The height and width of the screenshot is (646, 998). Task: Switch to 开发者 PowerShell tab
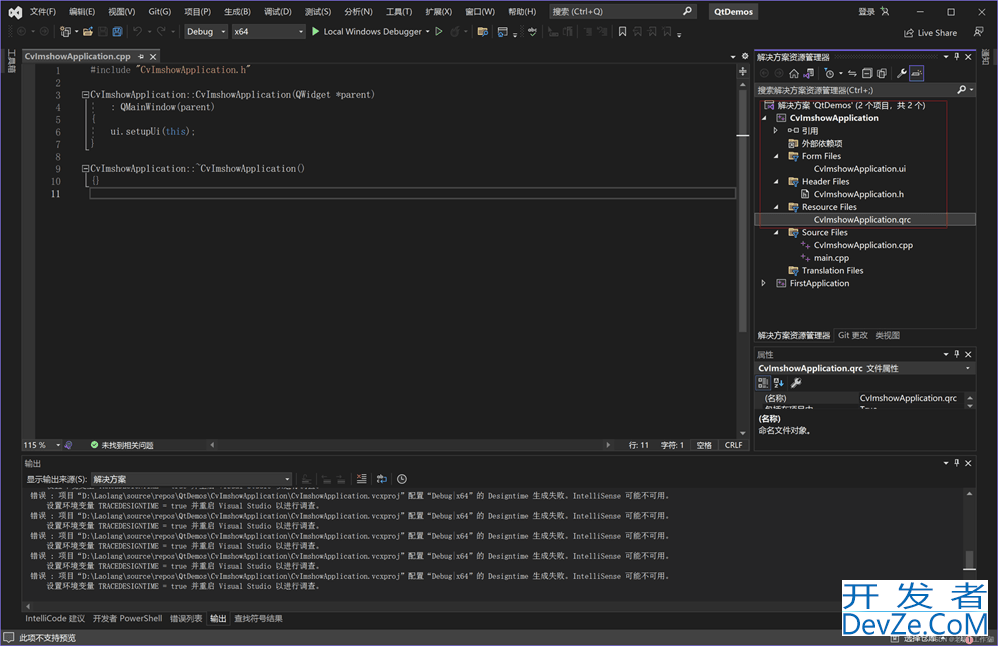(x=127, y=618)
